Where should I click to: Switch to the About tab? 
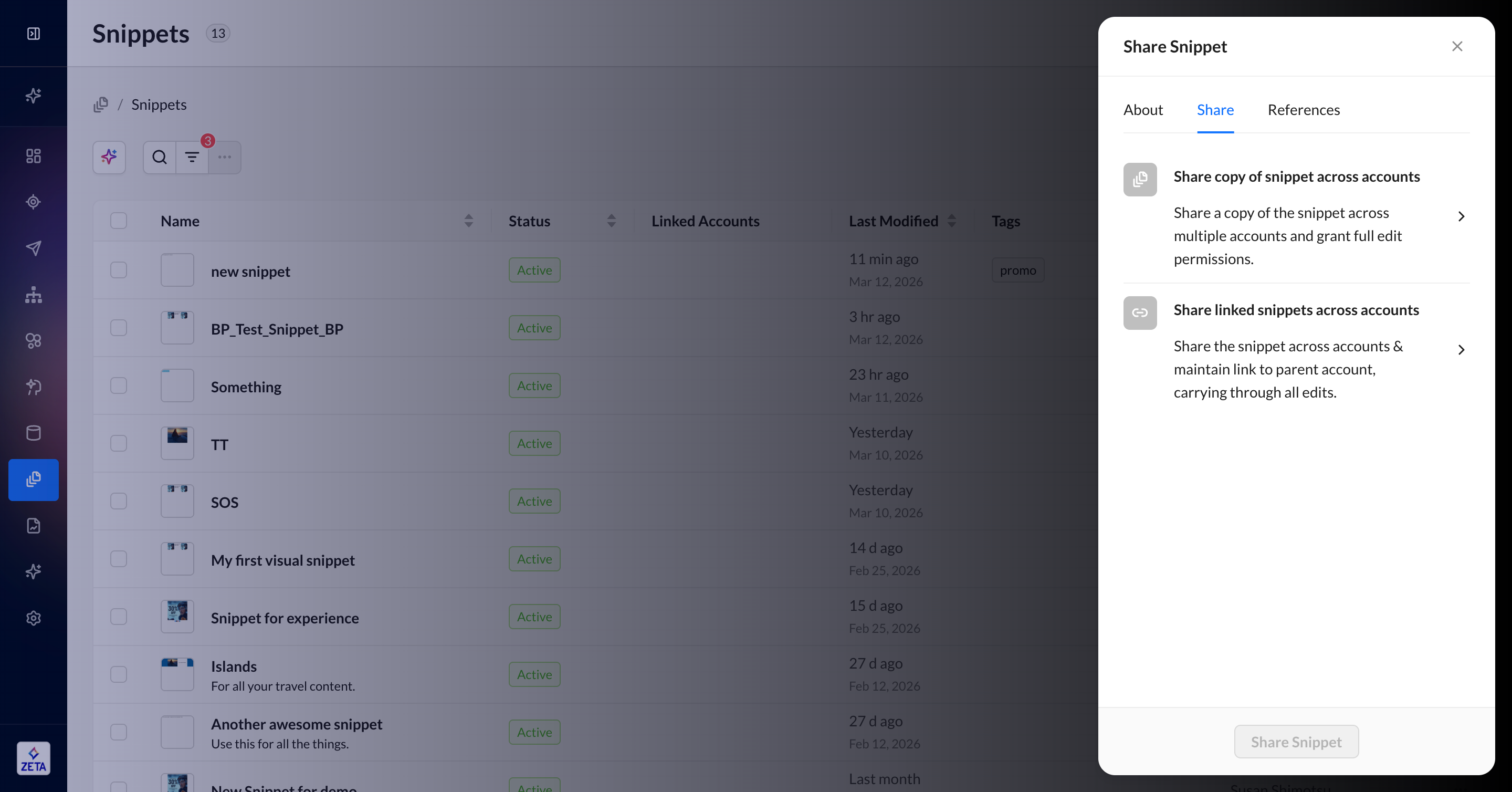(1143, 110)
